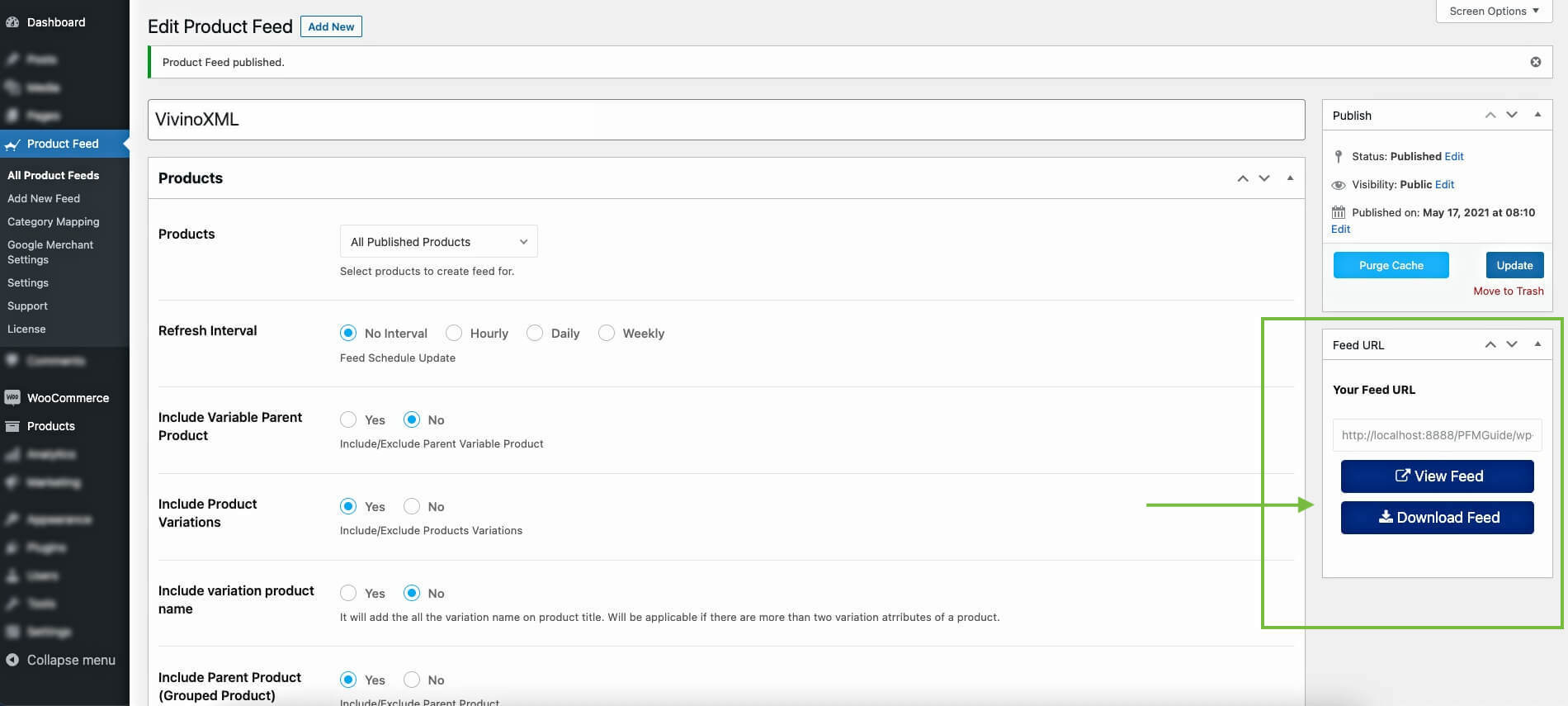The height and width of the screenshot is (706, 1568).
Task: Select Hourly refresh interval
Action: coord(454,333)
